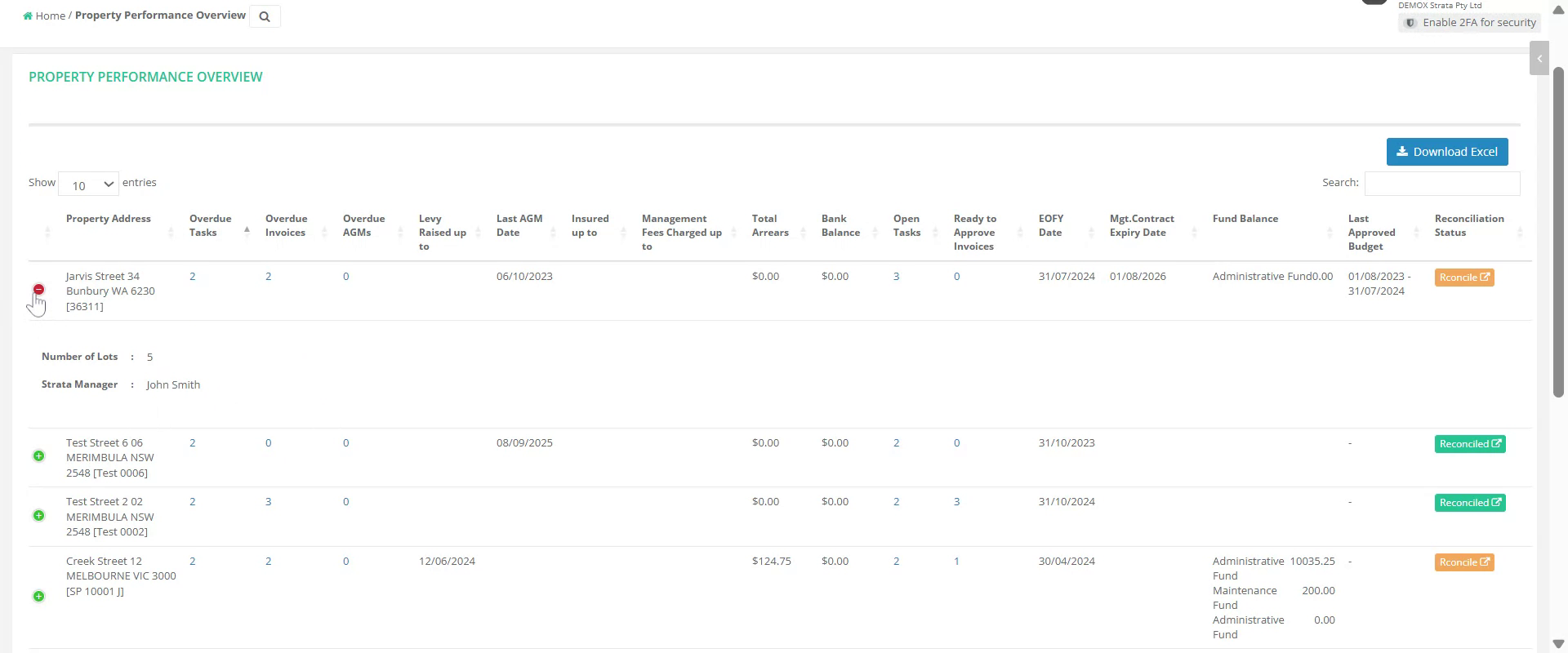Expand the Test Street 6 06 row
Image resolution: width=1568 pixels, height=653 pixels.
38,456
